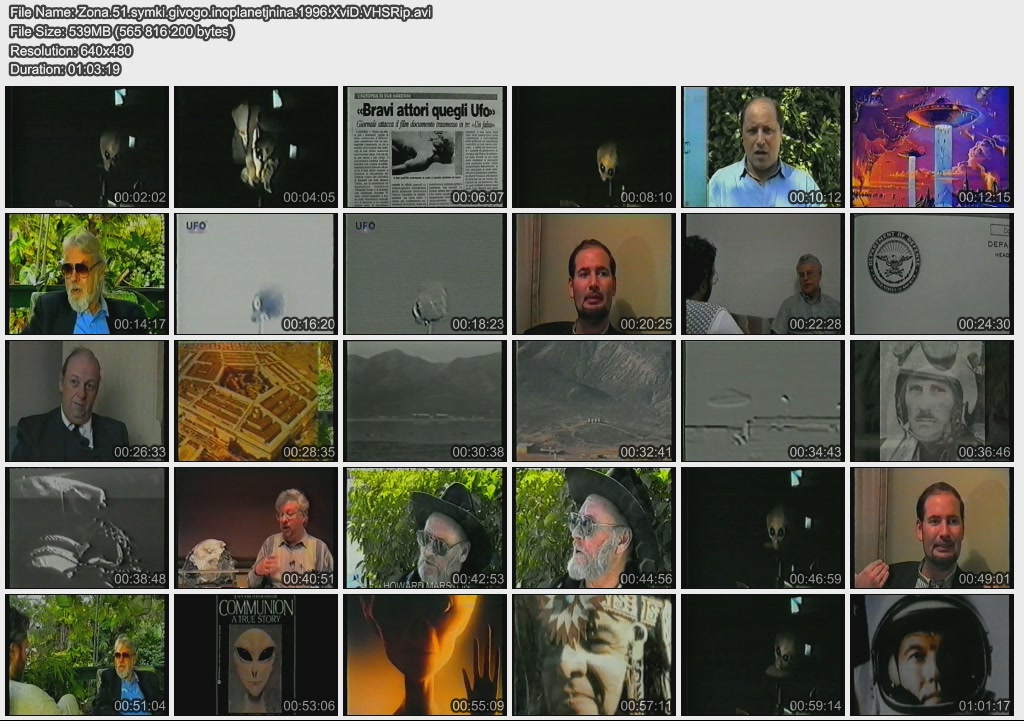1024x721 pixels.
Task: Select the two-man interview thumbnail at 00:22:28
Action: pyautogui.click(x=763, y=273)
